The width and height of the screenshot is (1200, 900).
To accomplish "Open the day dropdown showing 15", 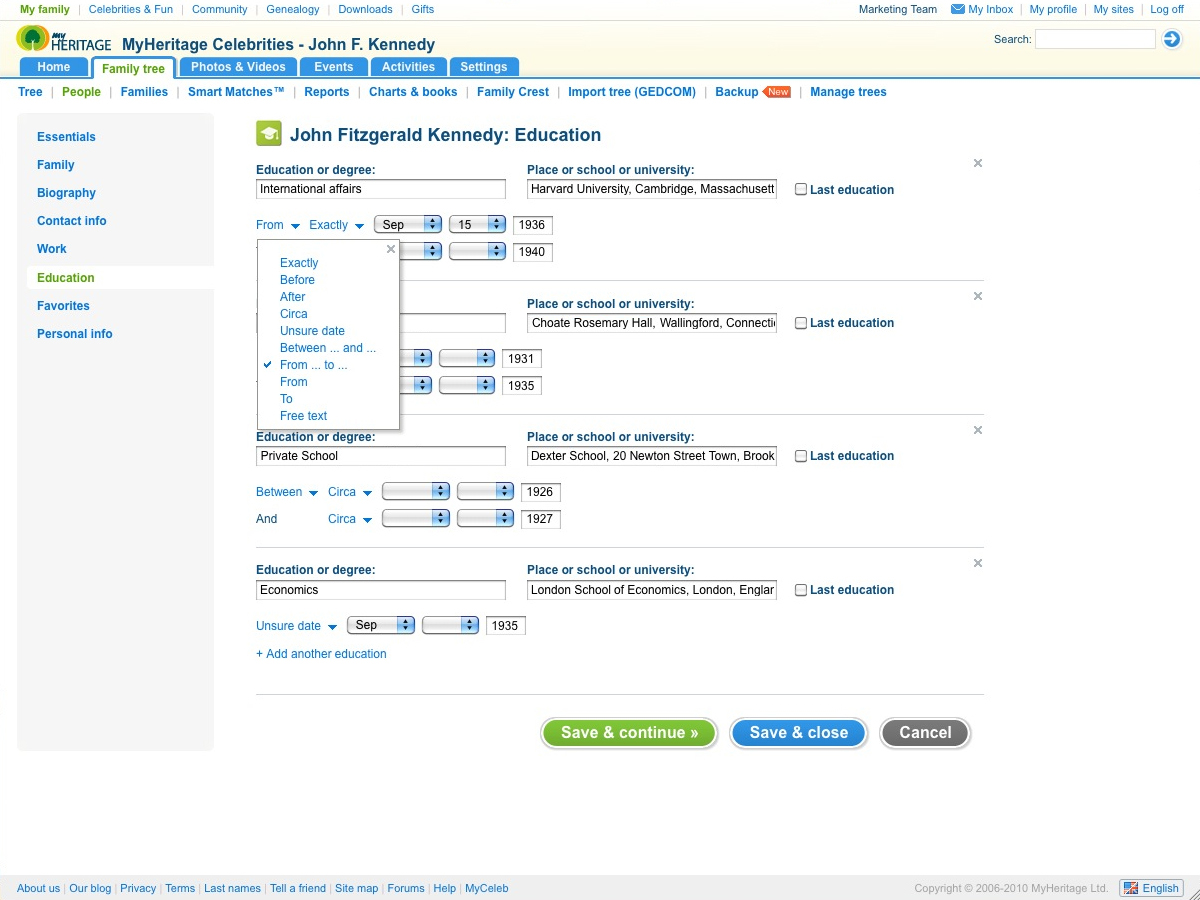I will pos(477,225).
